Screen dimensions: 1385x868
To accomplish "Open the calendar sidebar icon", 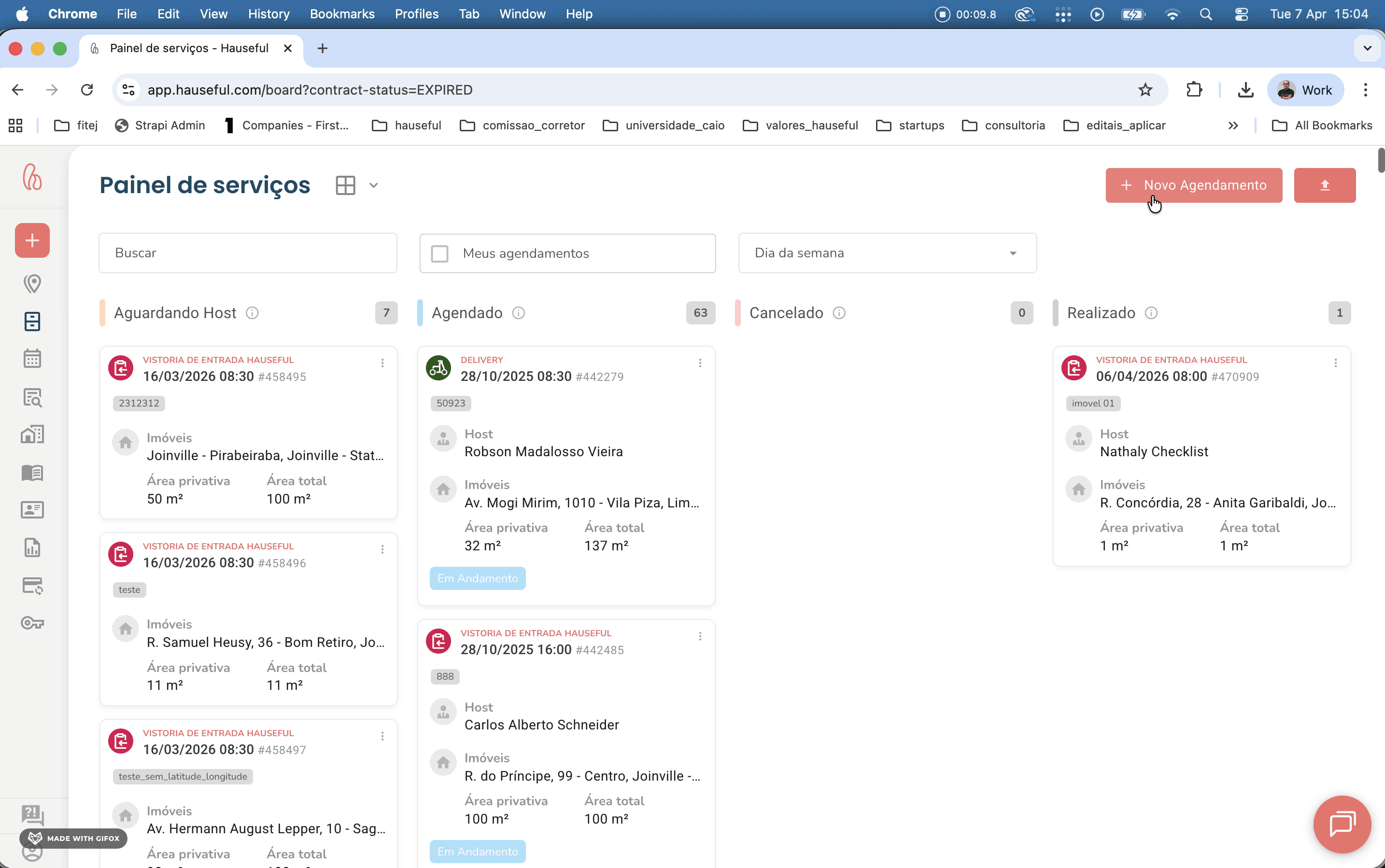I will (32, 358).
